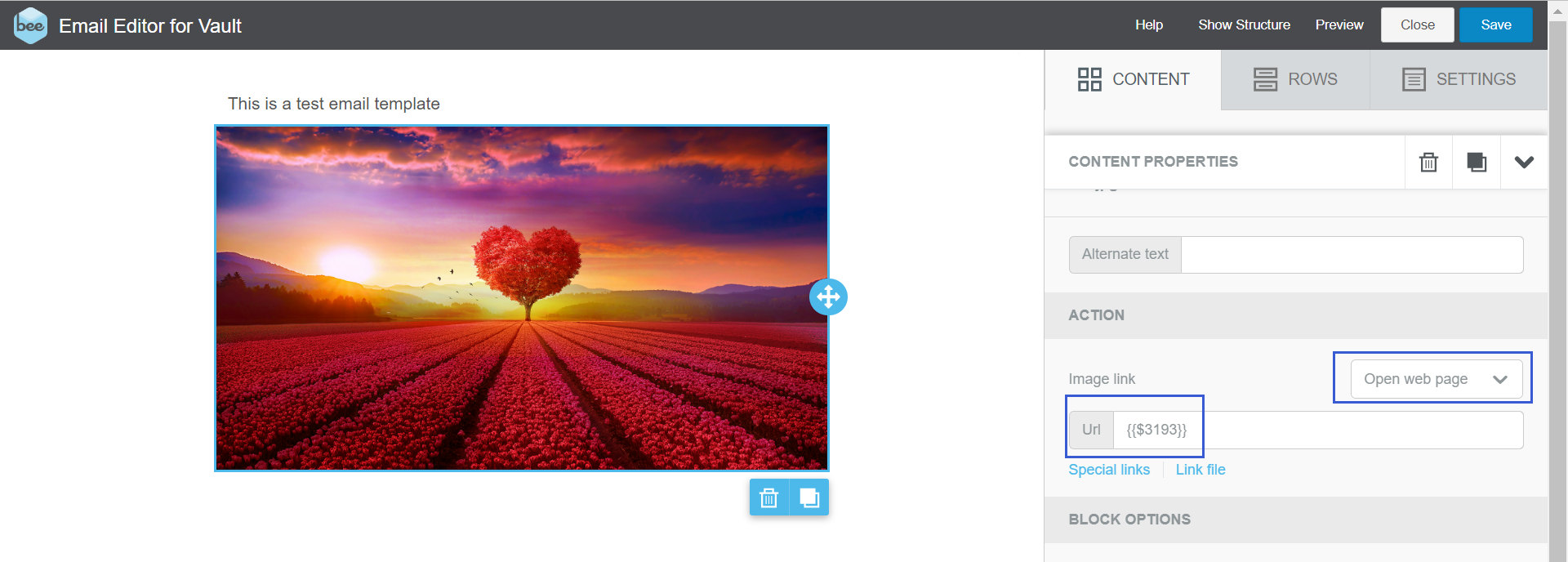Click the move handle on image
1568x562 pixels.
828,297
